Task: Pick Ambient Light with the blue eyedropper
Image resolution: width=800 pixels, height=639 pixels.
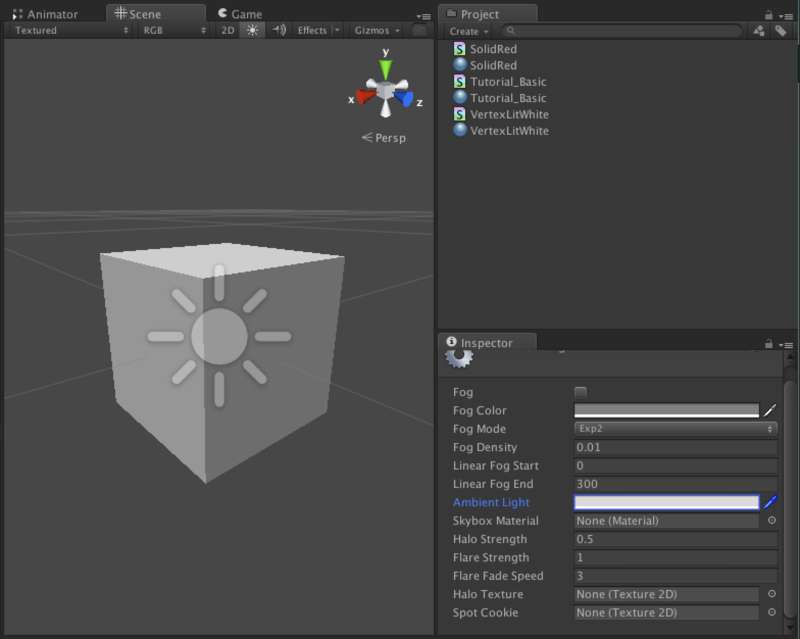Action: point(770,502)
